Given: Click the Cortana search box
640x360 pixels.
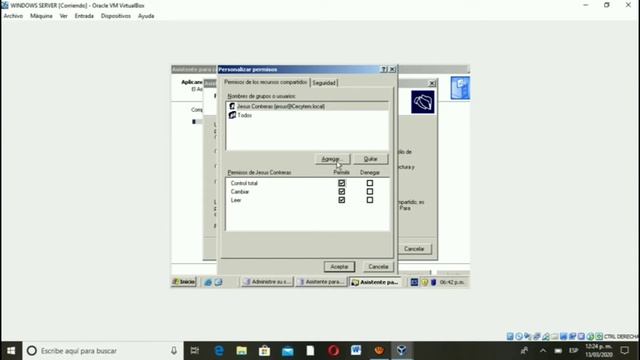Looking at the screenshot, I should [103, 351].
